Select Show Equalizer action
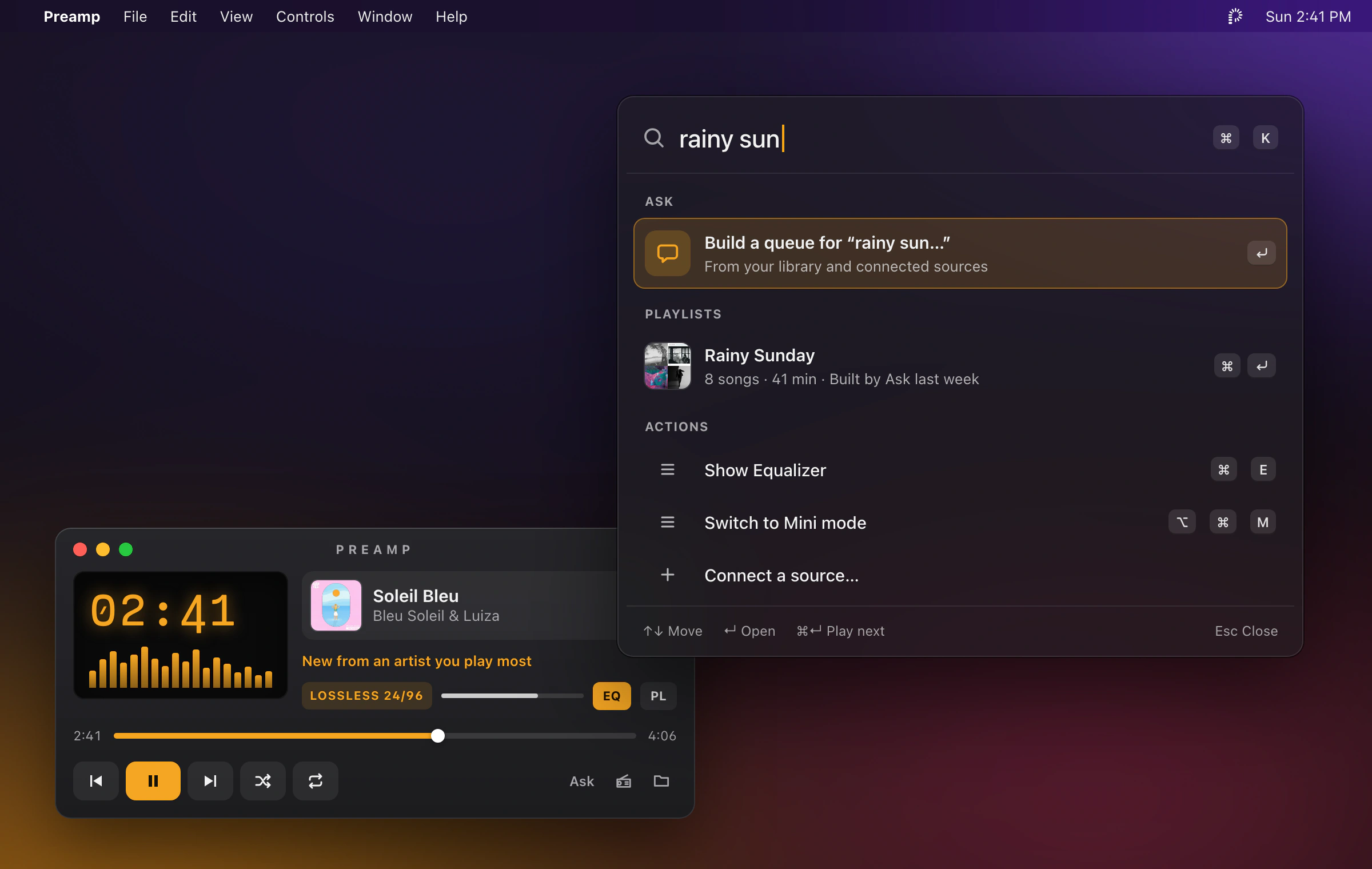The image size is (1372, 869). click(x=960, y=470)
